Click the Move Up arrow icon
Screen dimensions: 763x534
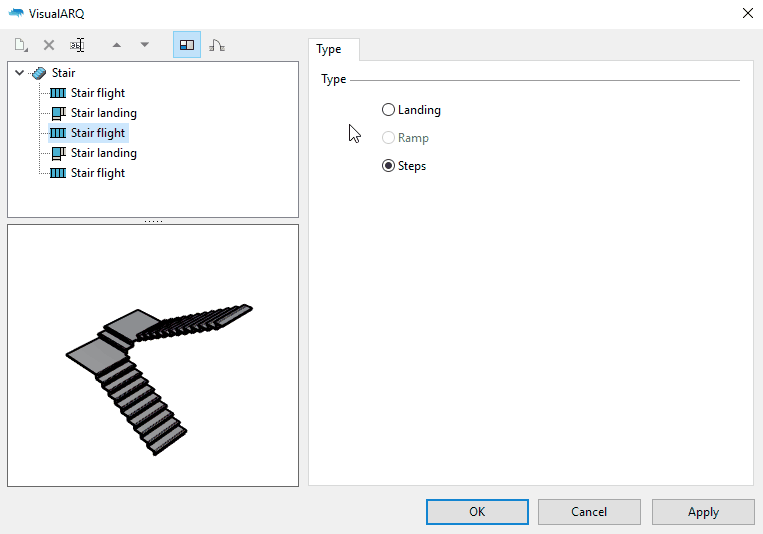click(117, 45)
